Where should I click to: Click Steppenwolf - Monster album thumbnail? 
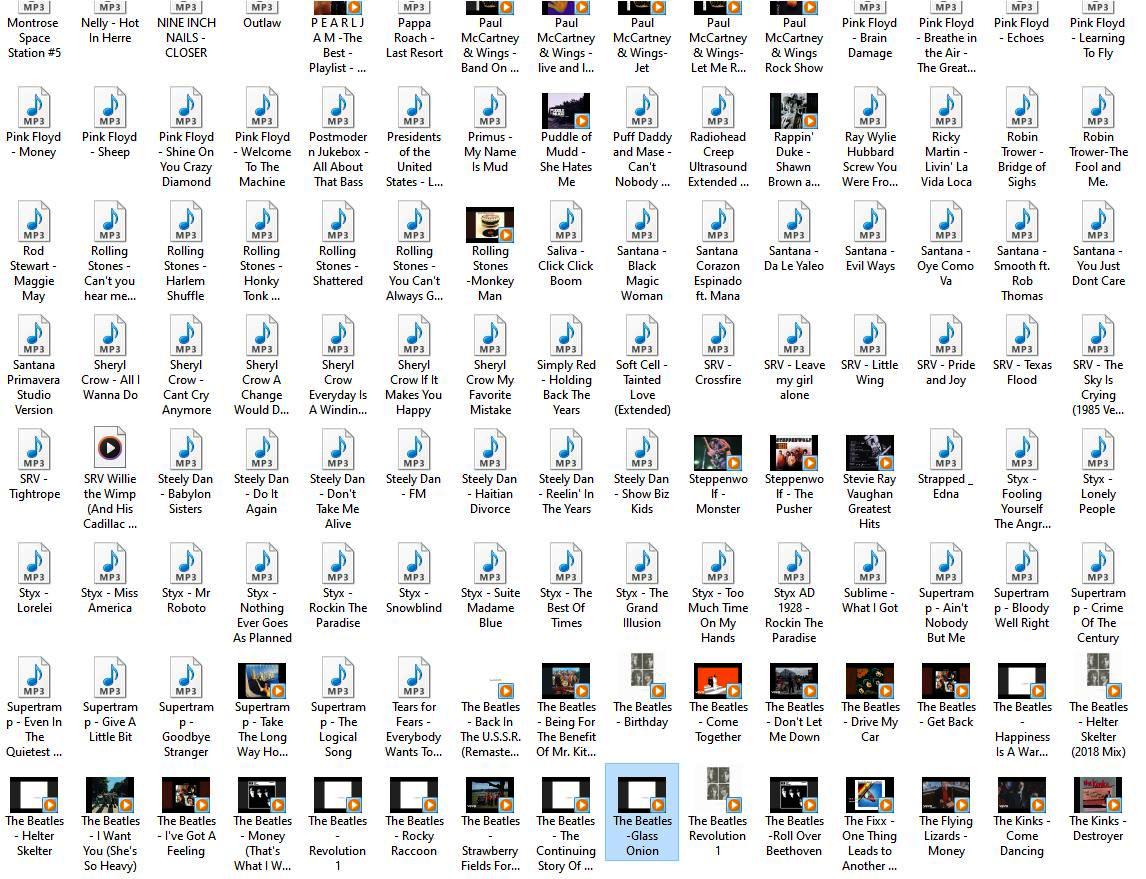[718, 452]
